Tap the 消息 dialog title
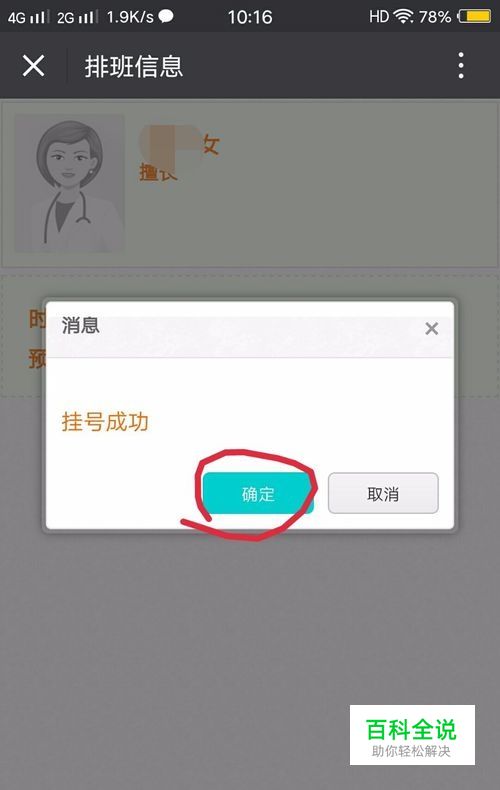This screenshot has height=790, width=500. tap(81, 325)
